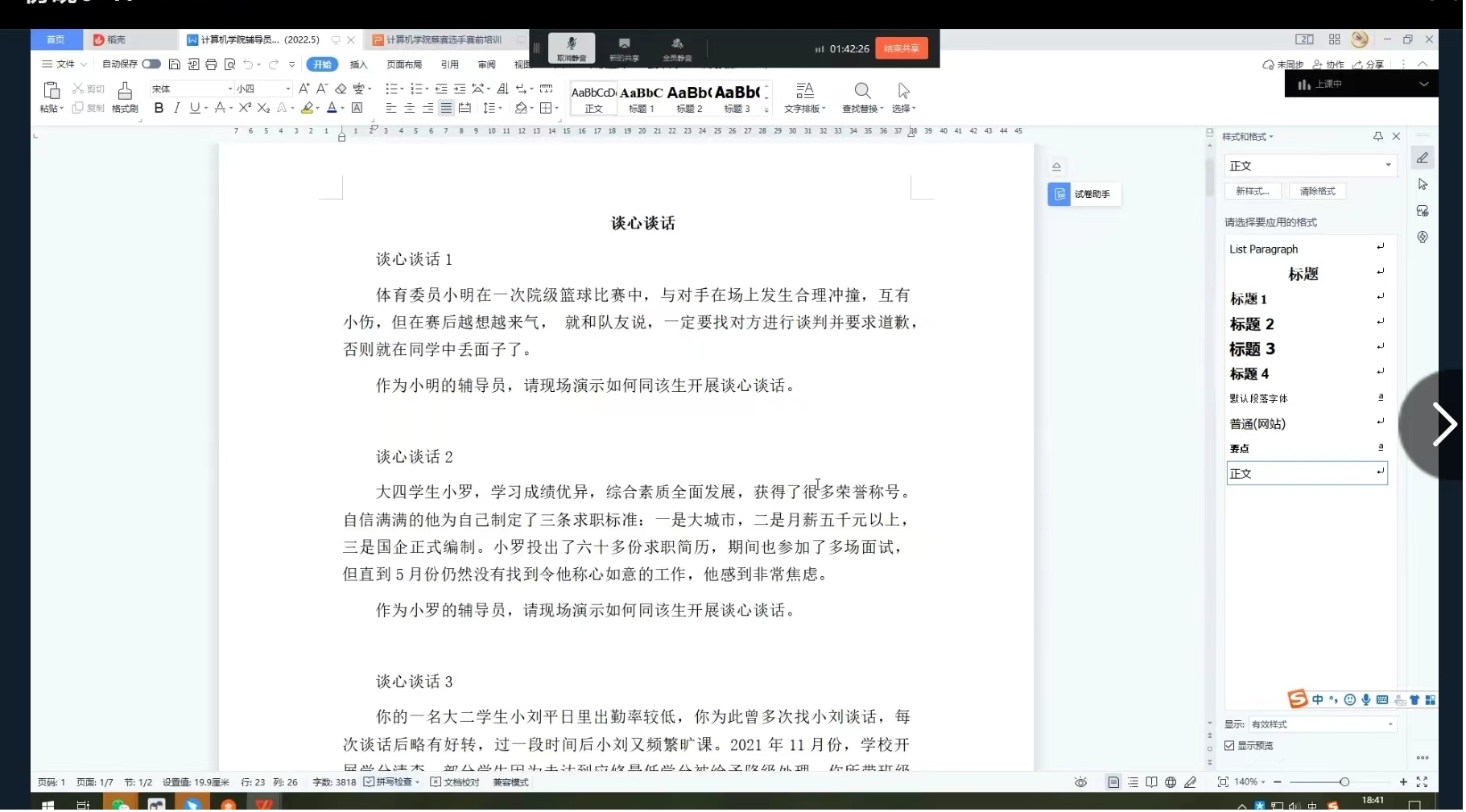Click the Clear formatting eraser icon
This screenshot has width=1466, height=812.
[x=341, y=89]
